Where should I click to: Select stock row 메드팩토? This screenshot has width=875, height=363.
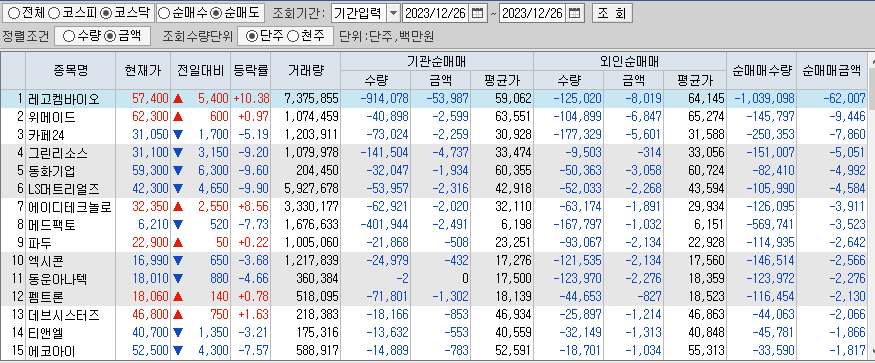433,225
